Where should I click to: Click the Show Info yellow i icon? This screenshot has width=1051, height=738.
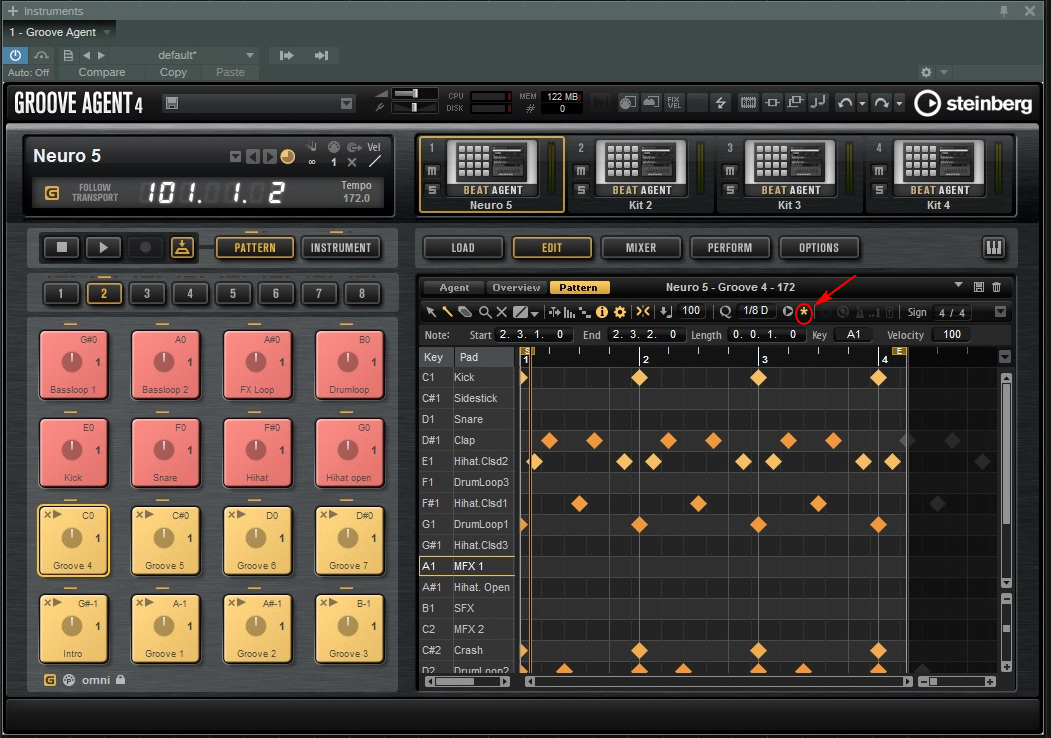click(x=602, y=312)
